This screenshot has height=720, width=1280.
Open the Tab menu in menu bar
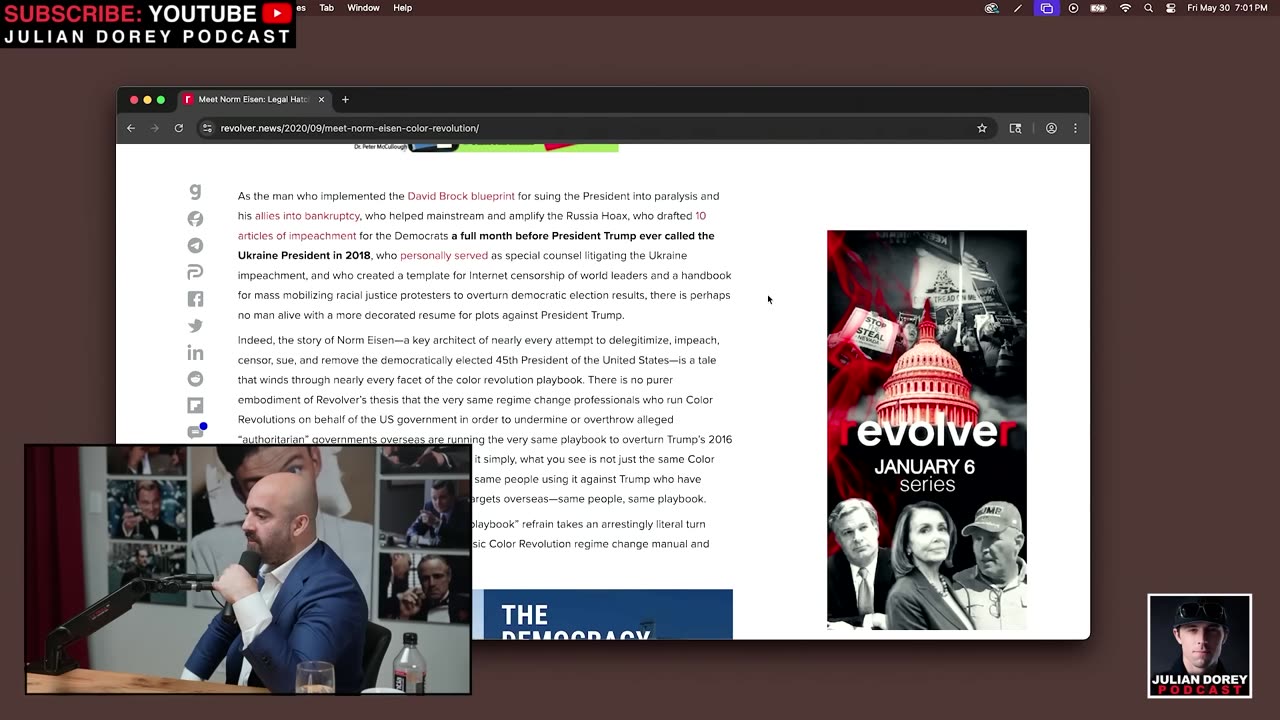click(327, 8)
